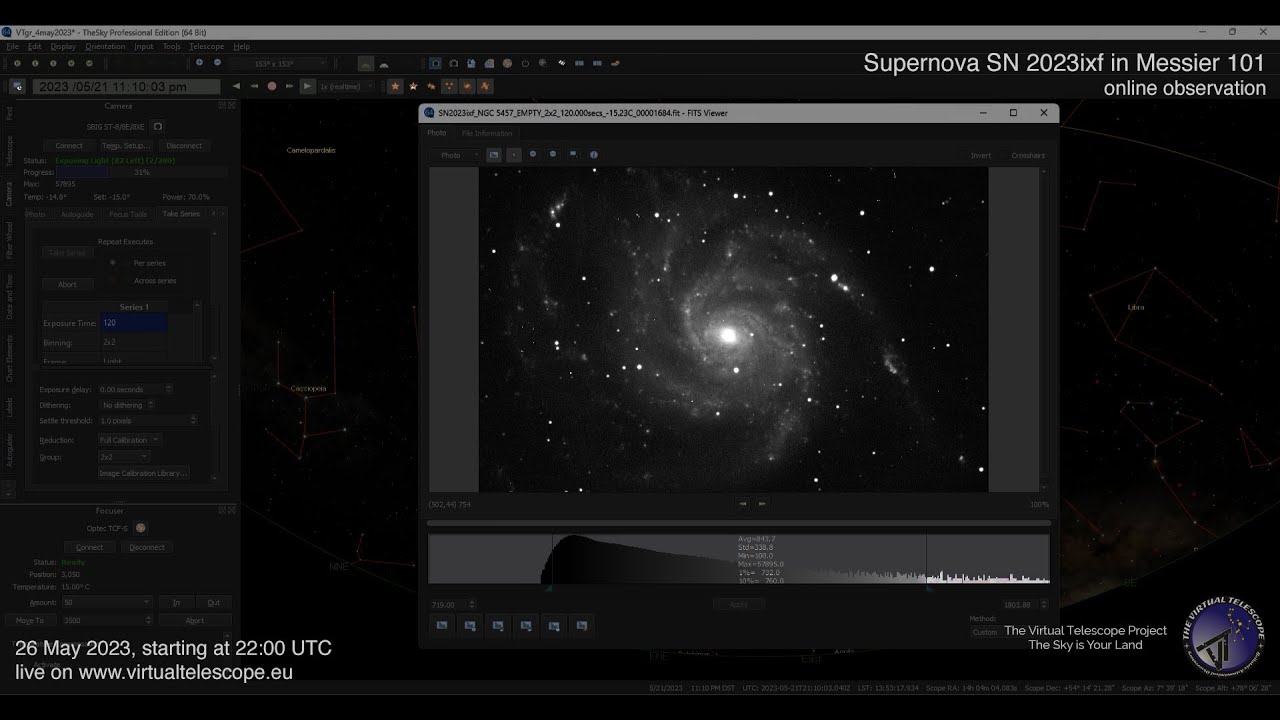Click the camera Connect button
Image resolution: width=1280 pixels, height=720 pixels.
click(x=69, y=146)
